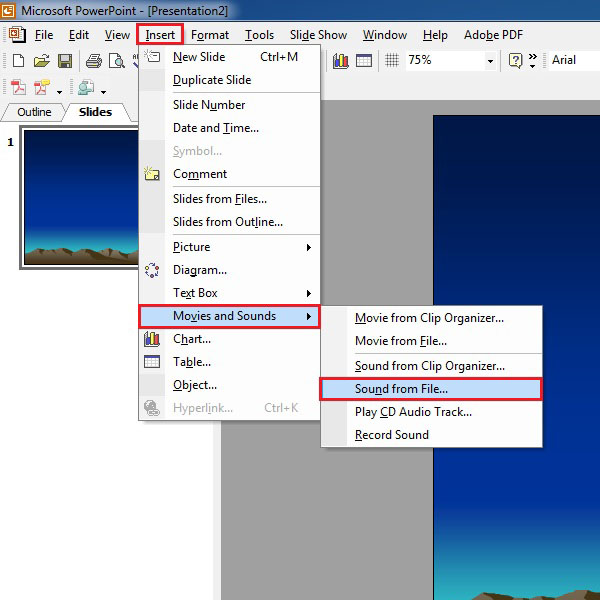Viewport: 600px width, 600px height.
Task: Click the New blank presentation icon
Action: 18,60
